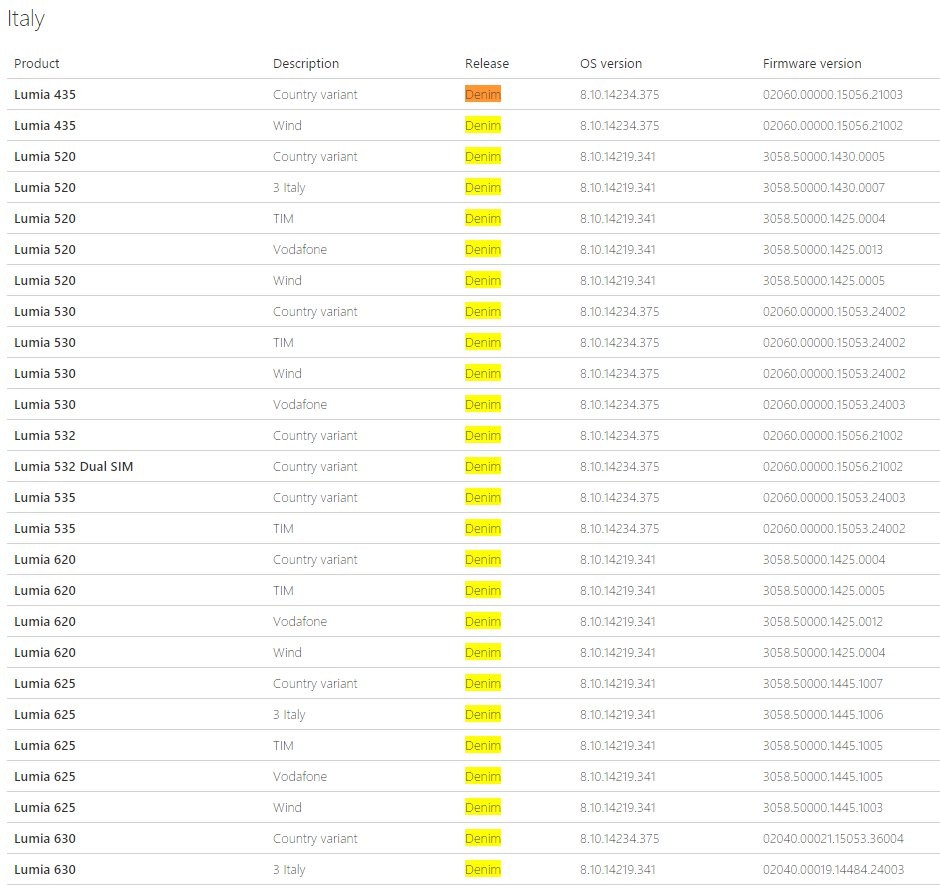Viewport: 940px width, 885px height.
Task: Open Denim link for Lumia 520 3 Italy
Action: click(x=483, y=188)
